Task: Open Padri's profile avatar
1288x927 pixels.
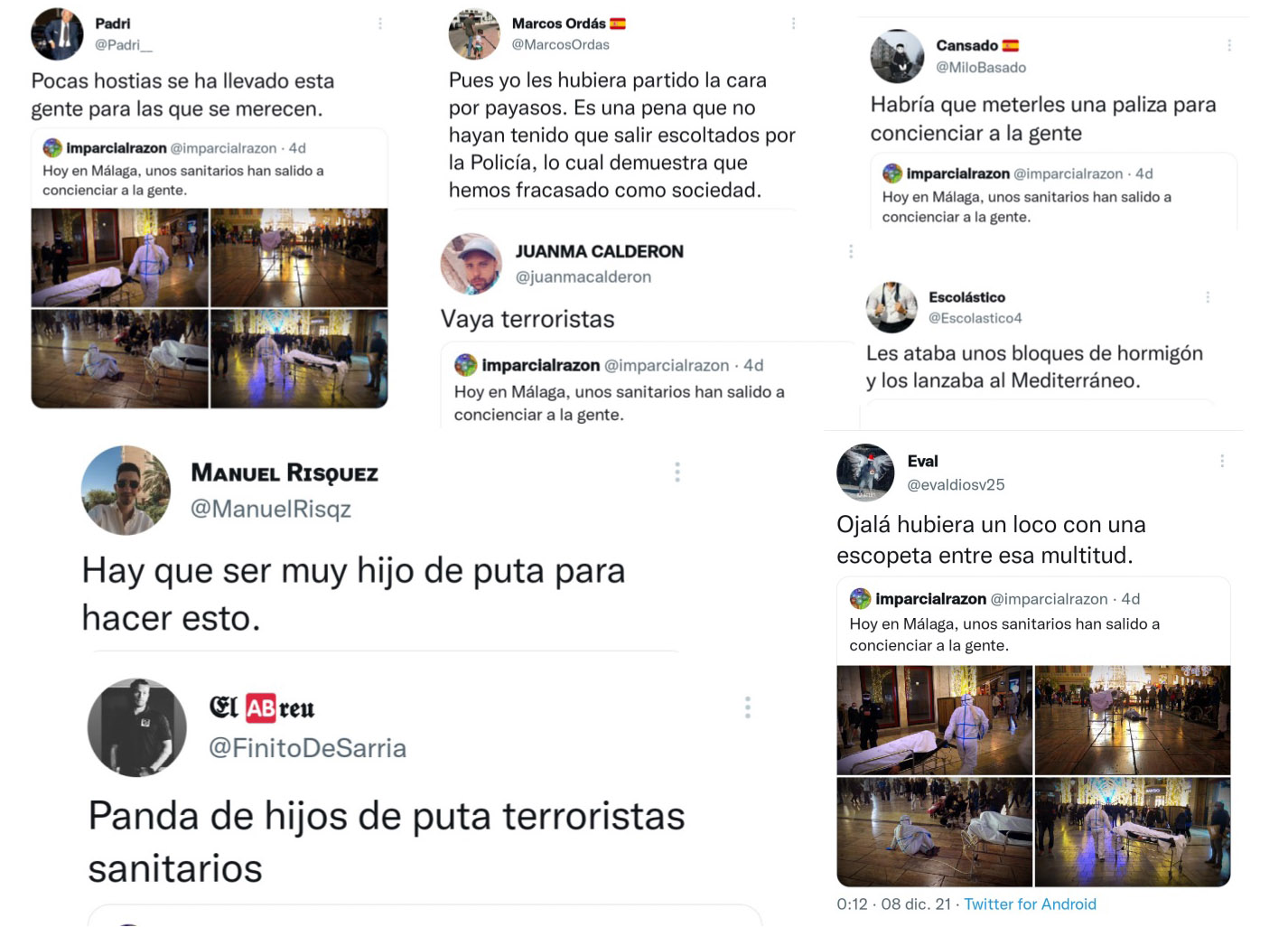Action: point(57,34)
